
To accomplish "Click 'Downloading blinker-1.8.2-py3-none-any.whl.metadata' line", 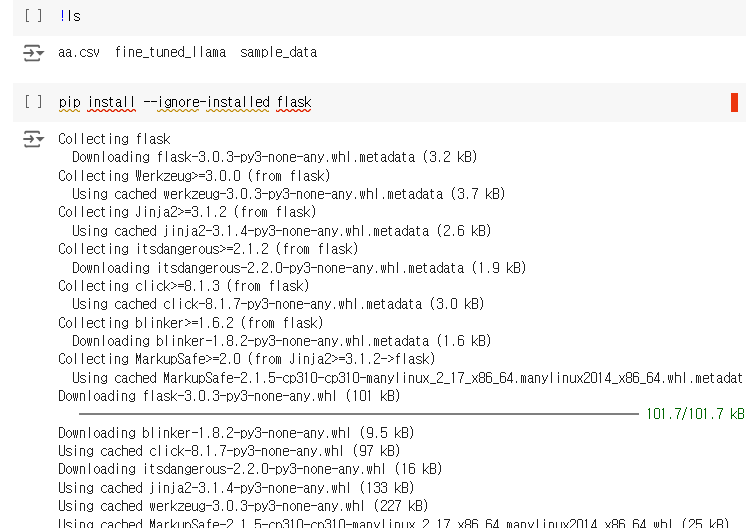I will pyautogui.click(x=281, y=341).
